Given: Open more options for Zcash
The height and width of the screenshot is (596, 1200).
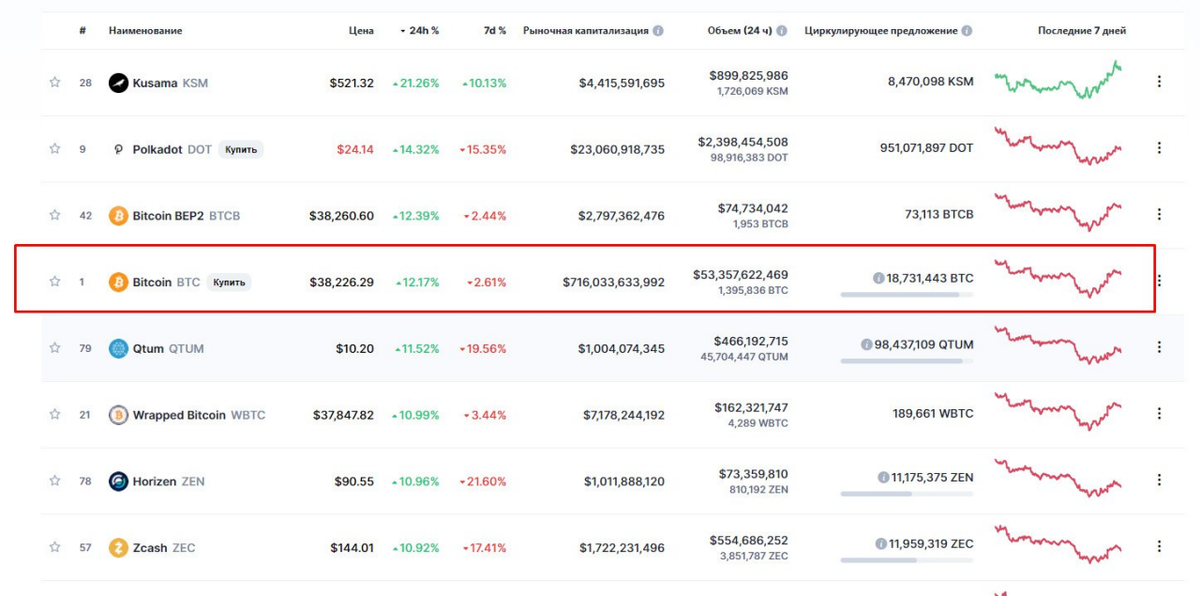Looking at the screenshot, I should [1159, 546].
